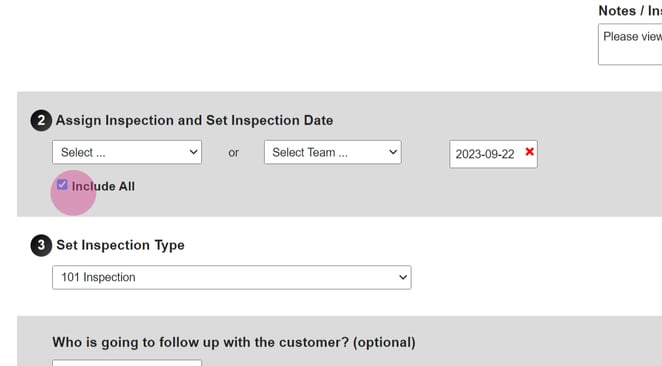Click the black step 3 number badge

(41, 245)
